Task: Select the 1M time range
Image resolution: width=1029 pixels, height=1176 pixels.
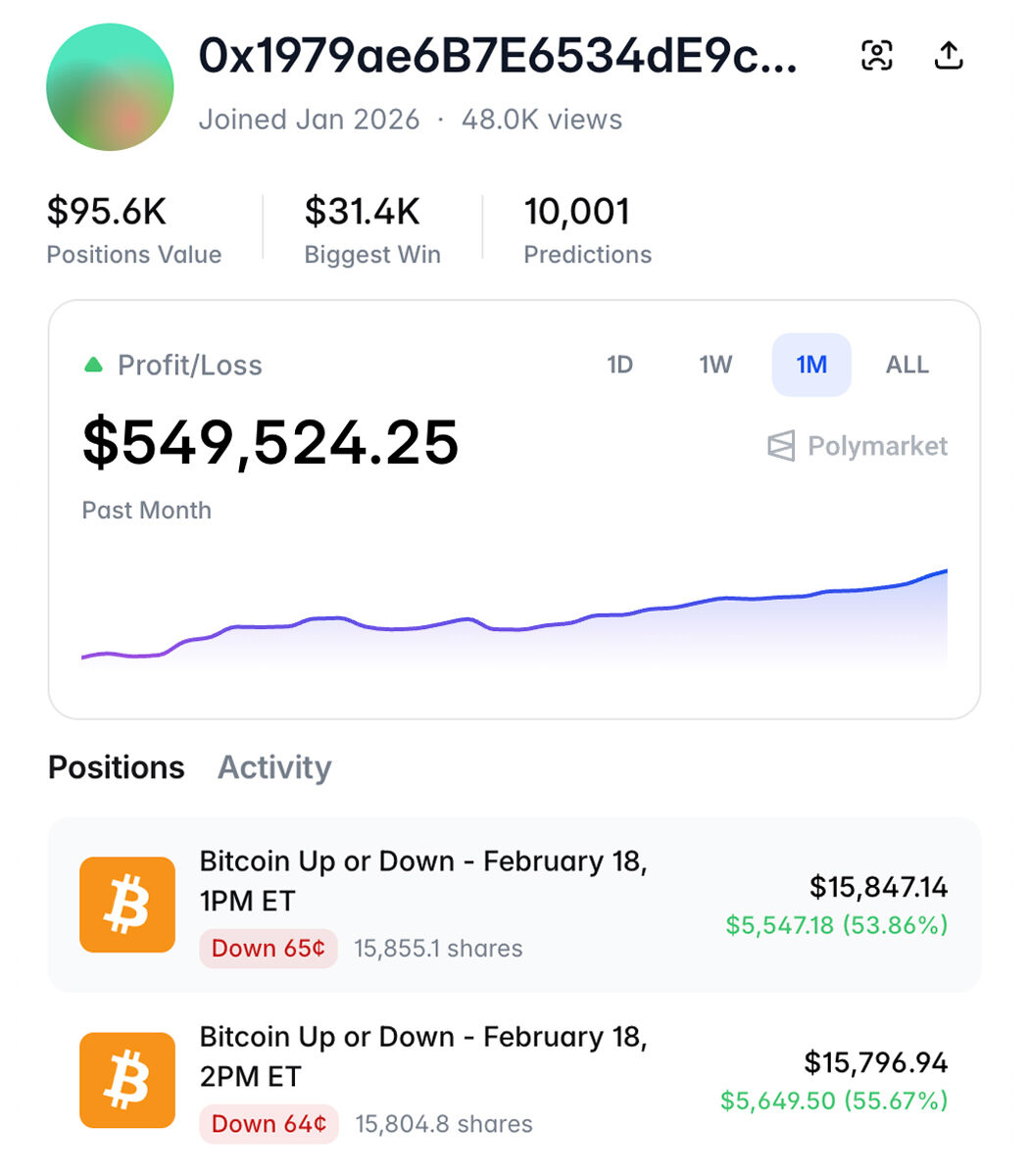Action: click(x=811, y=366)
